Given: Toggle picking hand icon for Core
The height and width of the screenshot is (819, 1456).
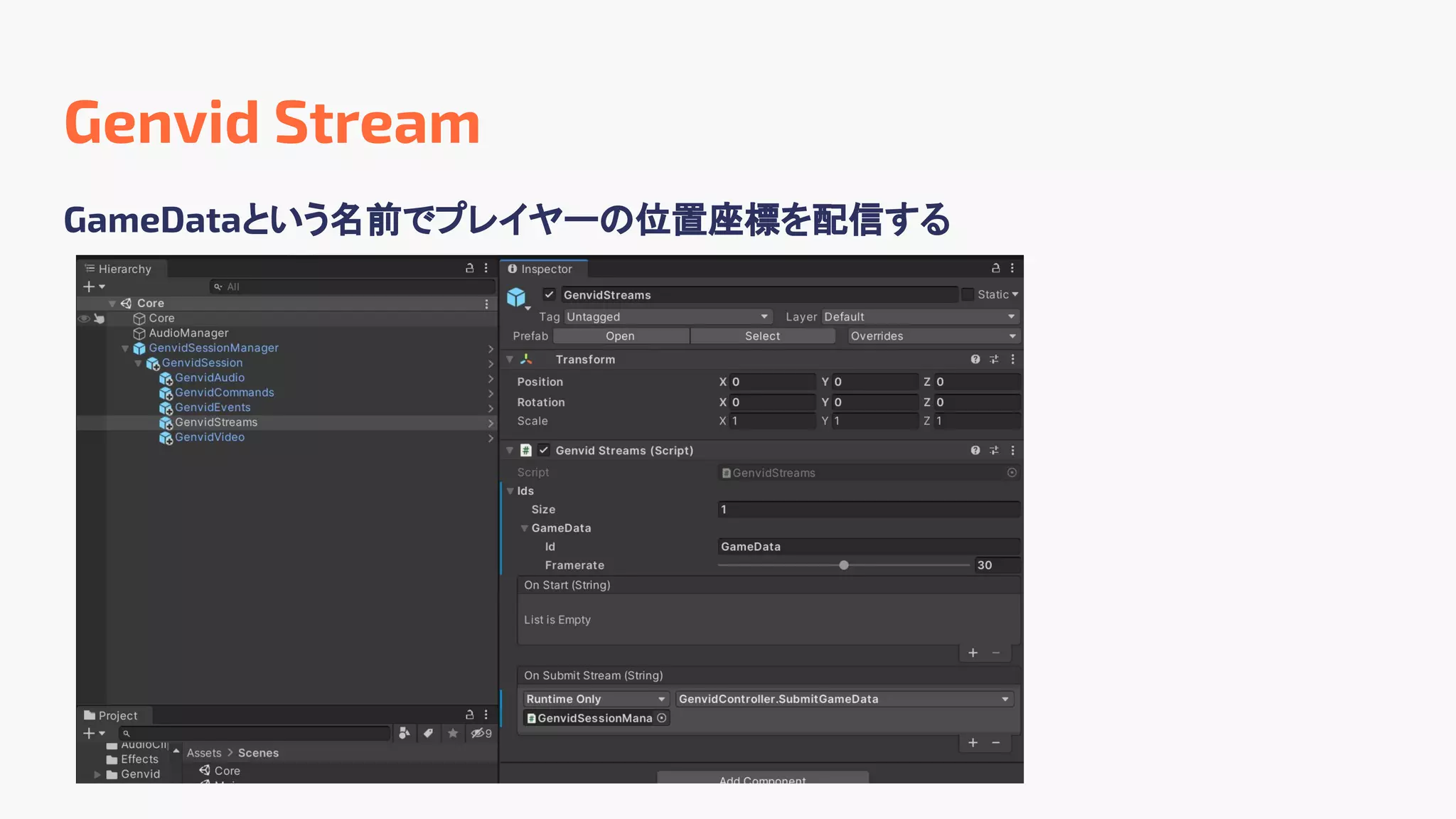Looking at the screenshot, I should pos(100,318).
